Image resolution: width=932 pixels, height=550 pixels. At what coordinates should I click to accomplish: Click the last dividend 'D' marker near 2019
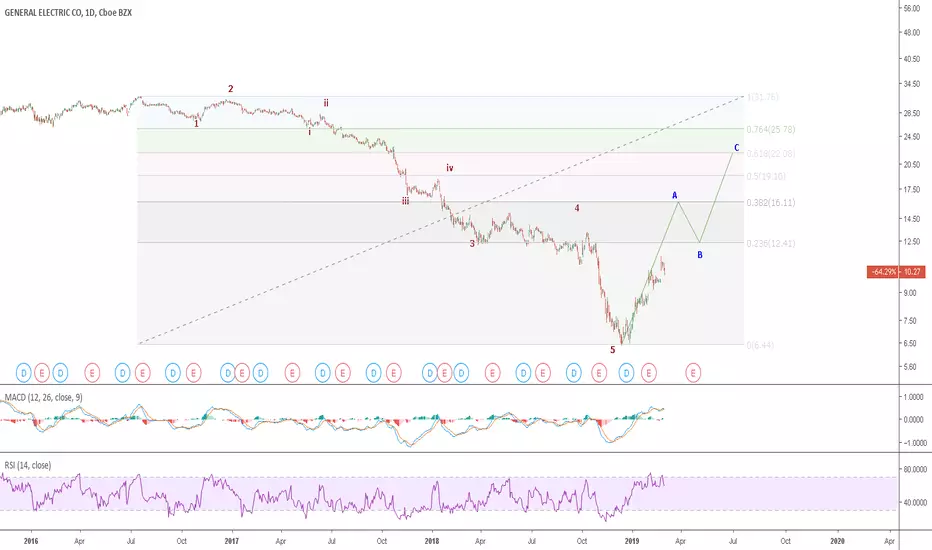[x=626, y=373]
